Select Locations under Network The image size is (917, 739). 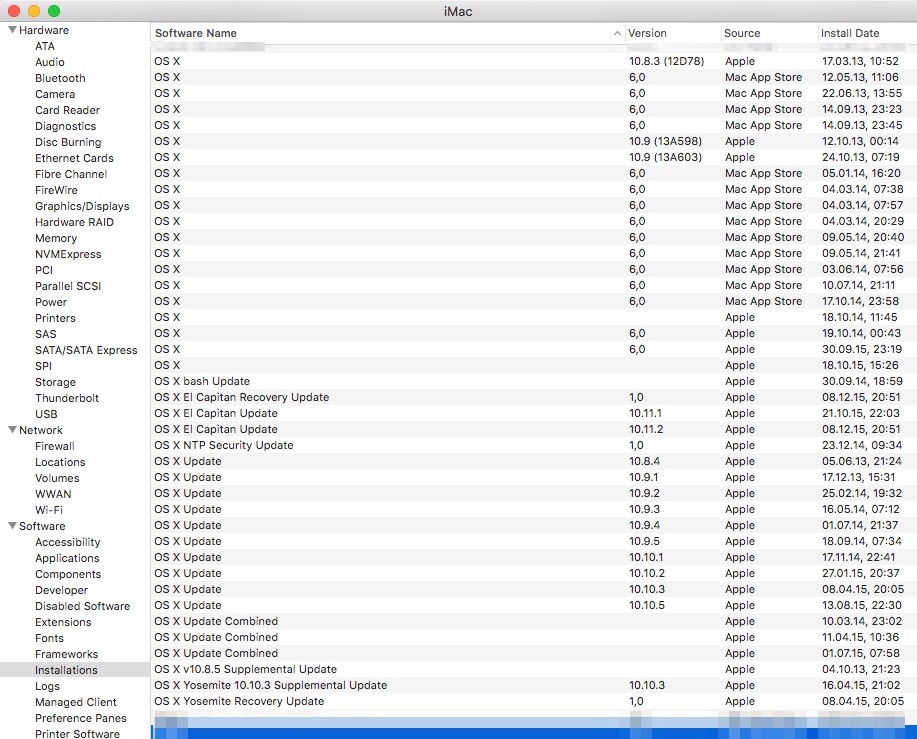[60, 462]
